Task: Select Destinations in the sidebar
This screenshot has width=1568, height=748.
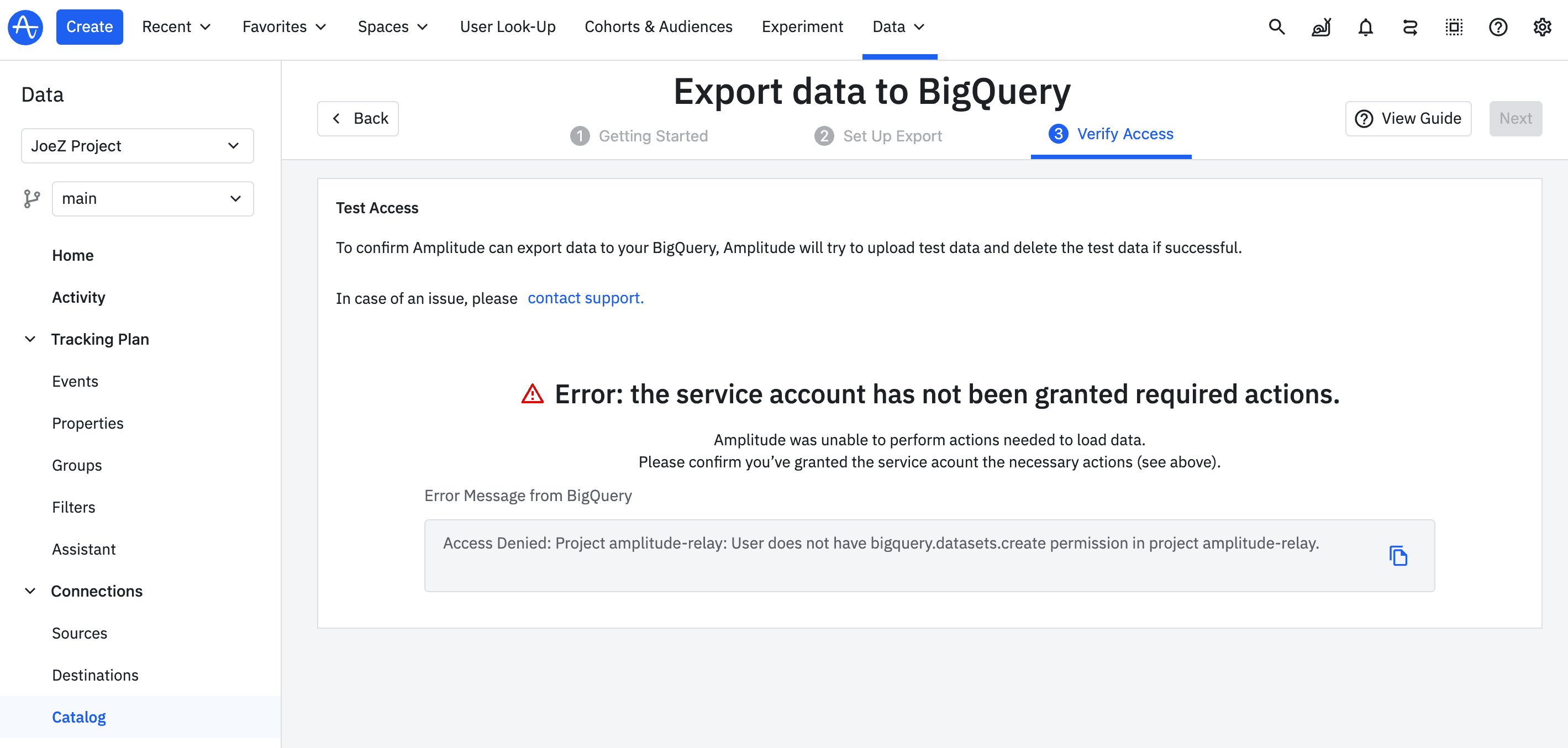Action: [x=95, y=675]
